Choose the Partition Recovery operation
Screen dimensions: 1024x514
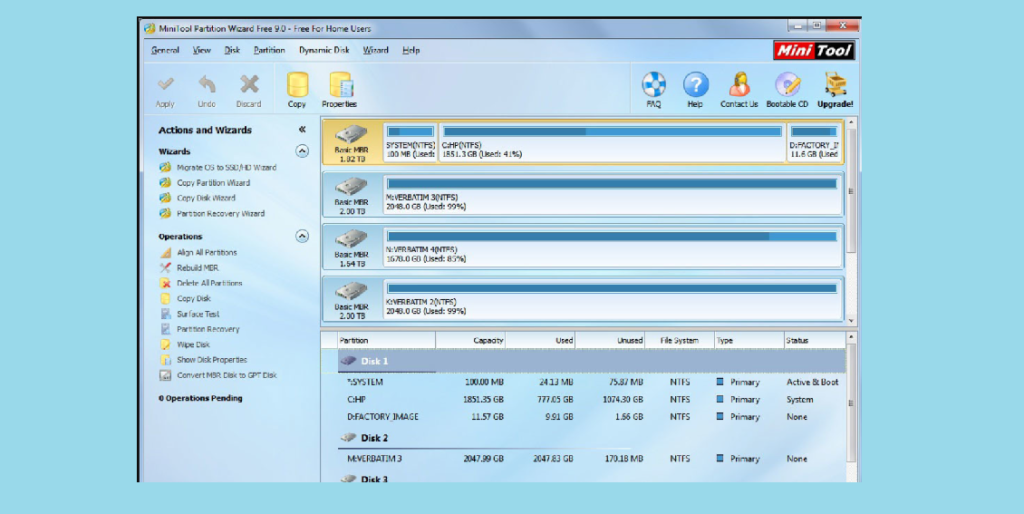pyautogui.click(x=208, y=329)
